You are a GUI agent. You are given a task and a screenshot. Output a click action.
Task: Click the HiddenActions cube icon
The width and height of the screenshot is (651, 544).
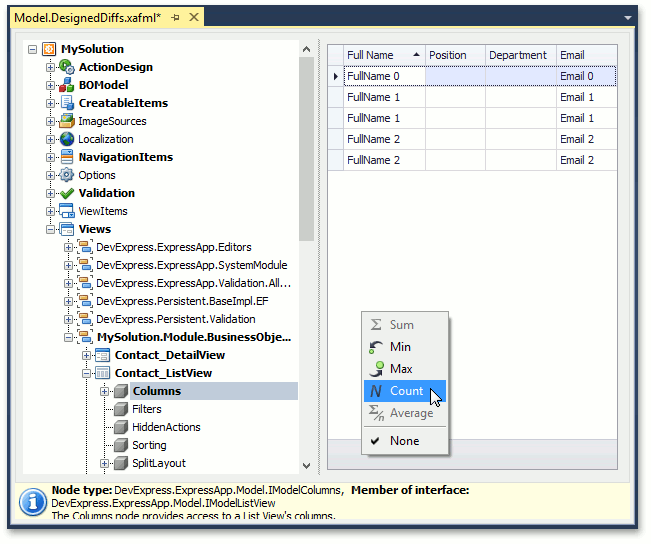click(120, 427)
